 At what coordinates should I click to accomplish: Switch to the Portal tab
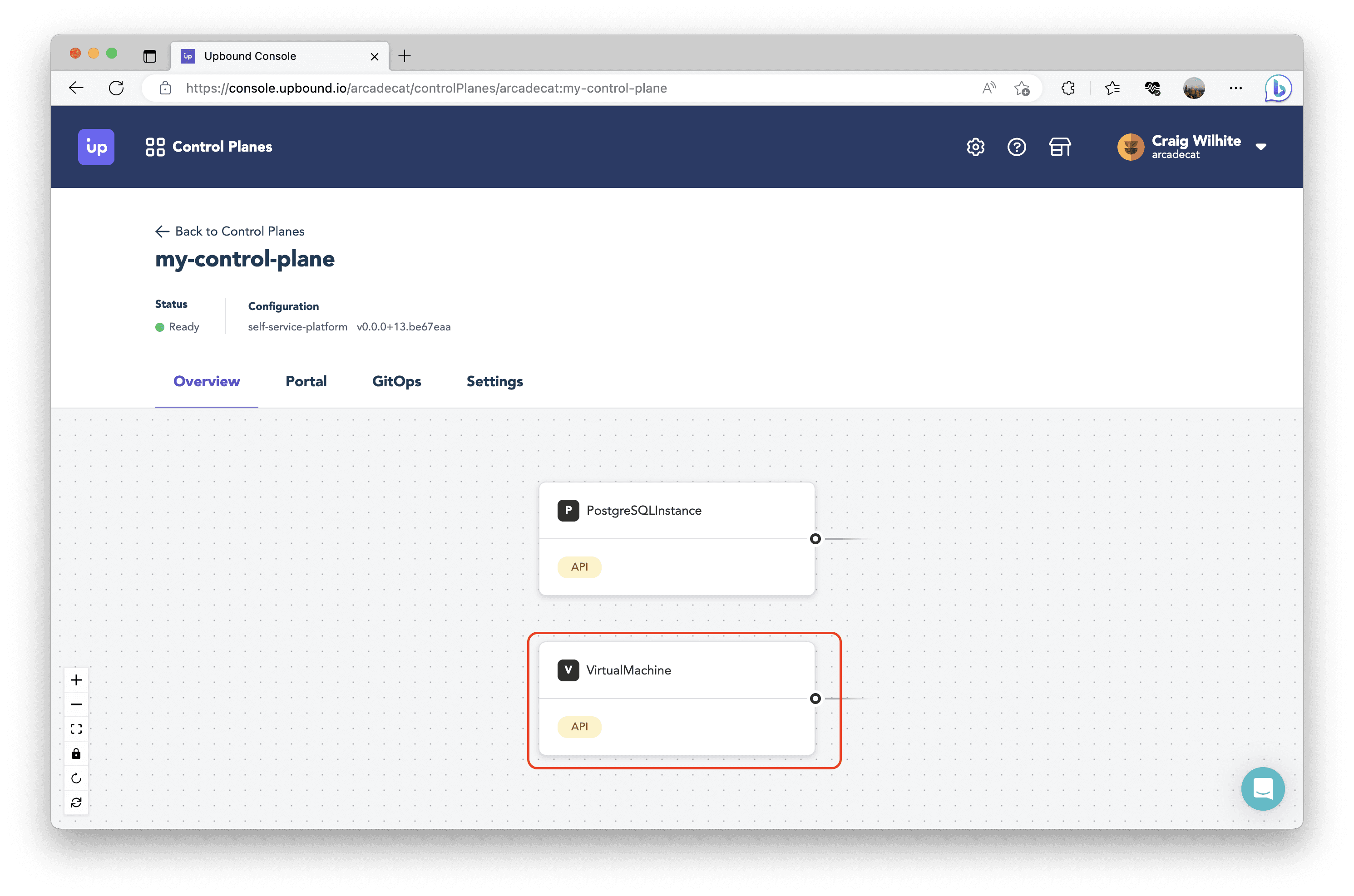(306, 381)
